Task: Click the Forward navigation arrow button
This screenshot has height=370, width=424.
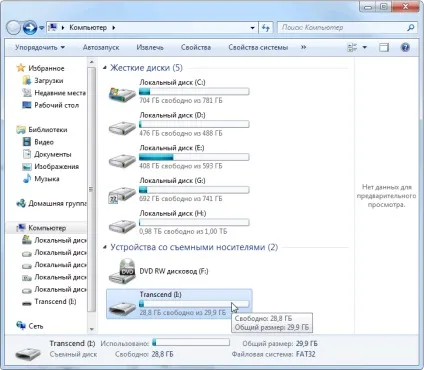Action: (x=30, y=28)
